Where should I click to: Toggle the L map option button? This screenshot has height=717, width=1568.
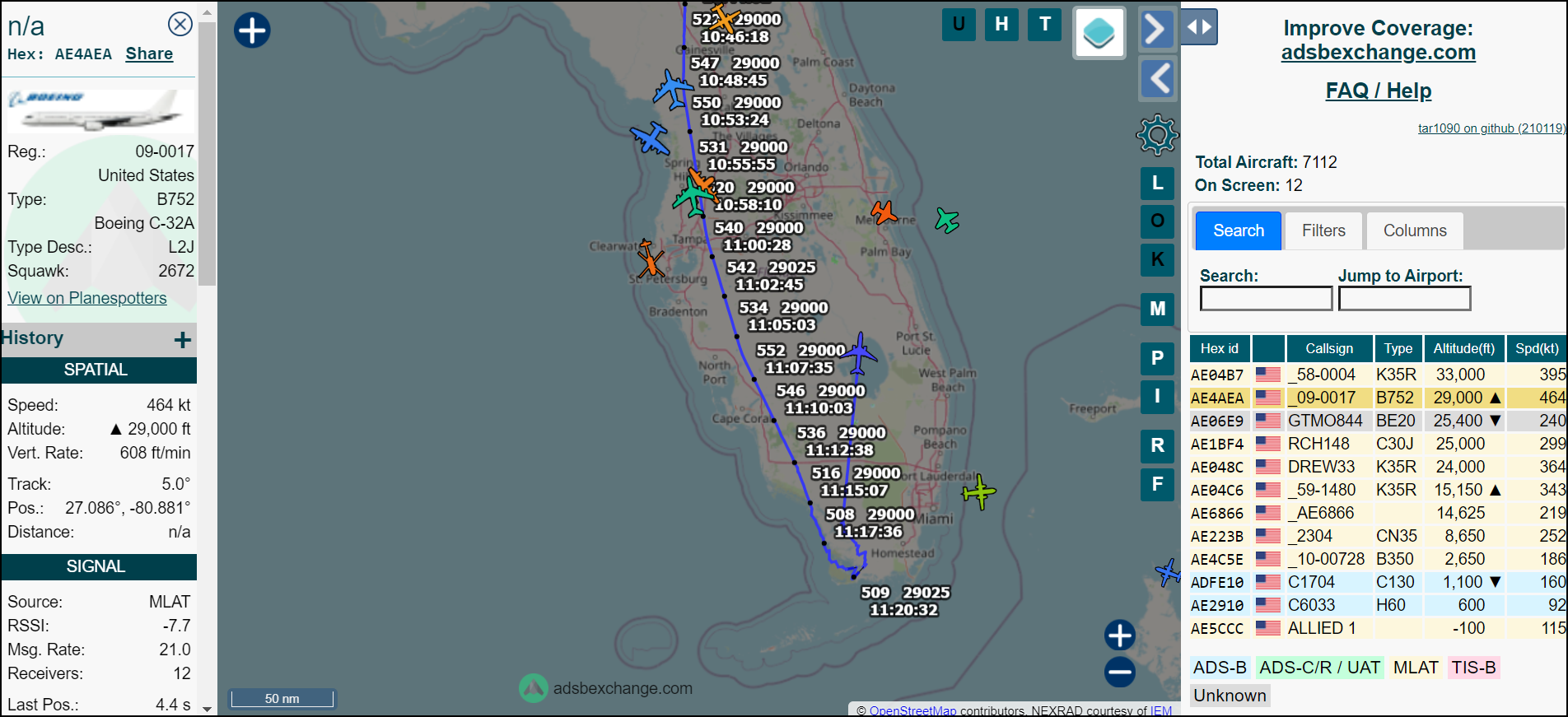click(x=1157, y=183)
